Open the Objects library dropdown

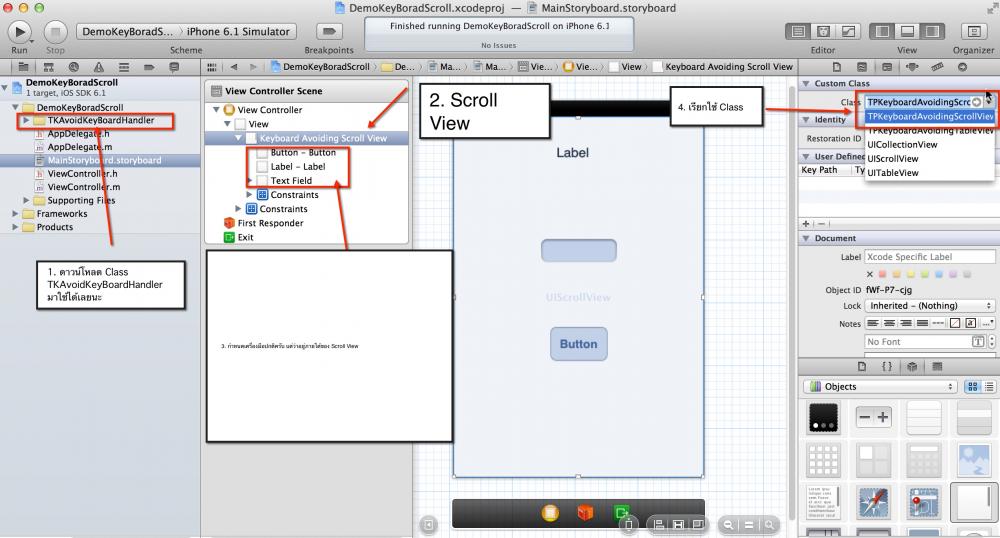[881, 386]
